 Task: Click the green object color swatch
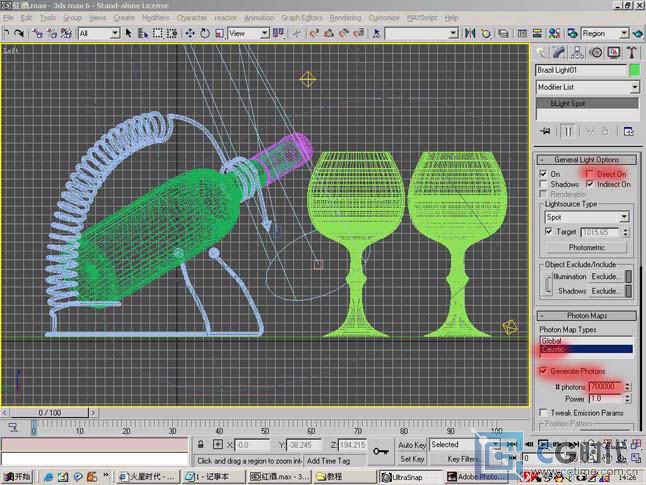(x=634, y=70)
